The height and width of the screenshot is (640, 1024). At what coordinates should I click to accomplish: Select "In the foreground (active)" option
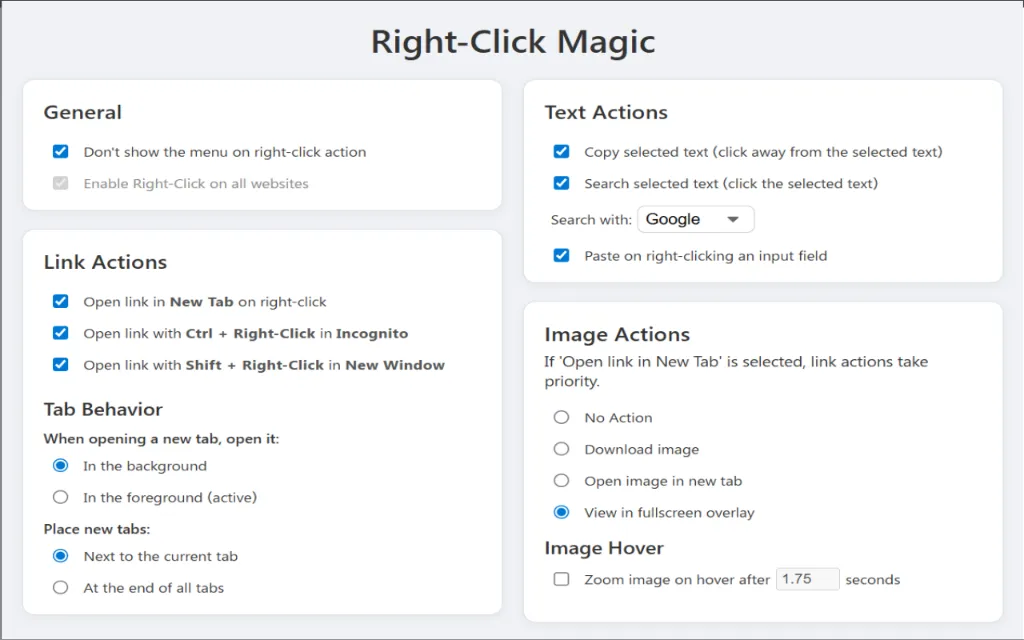coord(60,497)
